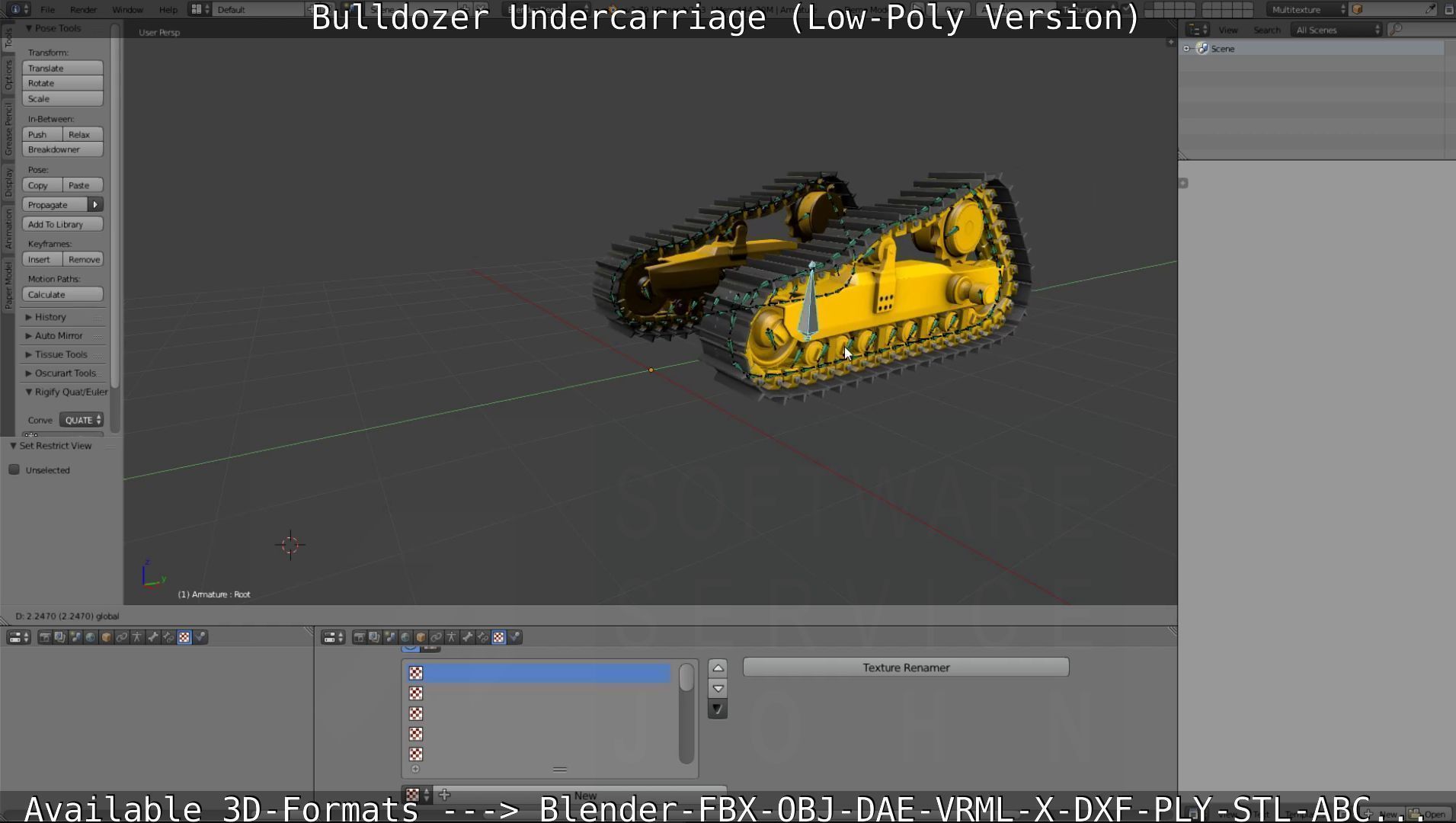The height and width of the screenshot is (823, 1456).
Task: Click Insert keyframe button
Action: click(43, 260)
